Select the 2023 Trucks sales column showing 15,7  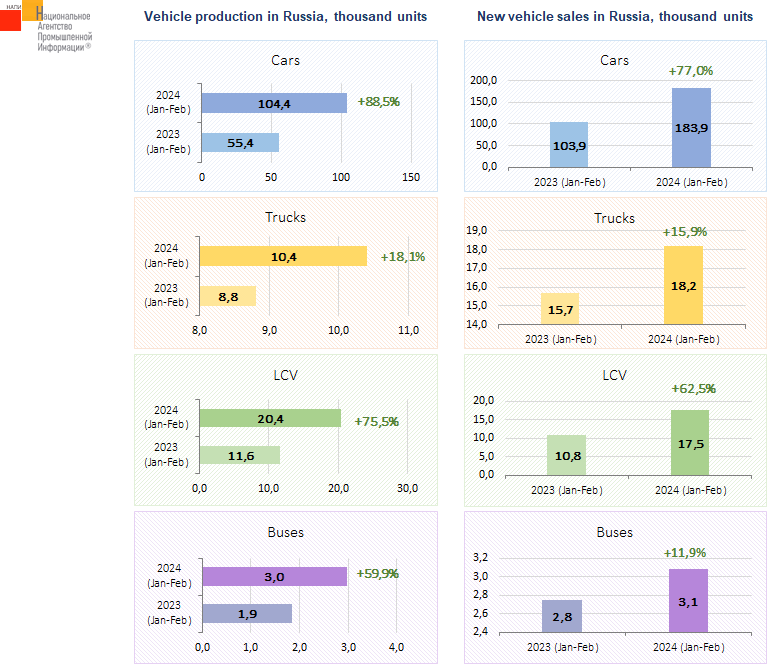(x=560, y=309)
